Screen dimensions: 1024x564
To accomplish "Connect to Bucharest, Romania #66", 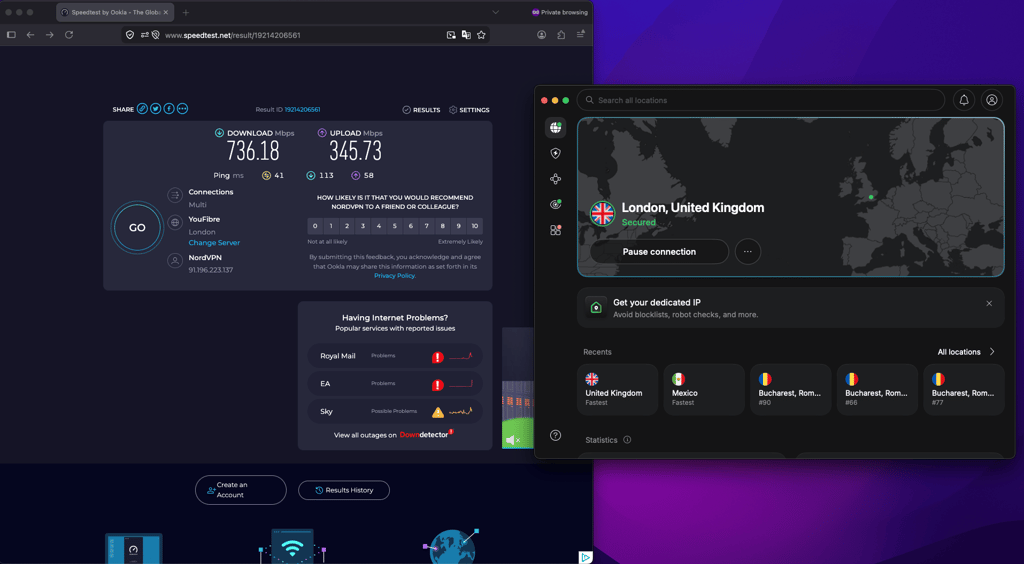I will (877, 390).
